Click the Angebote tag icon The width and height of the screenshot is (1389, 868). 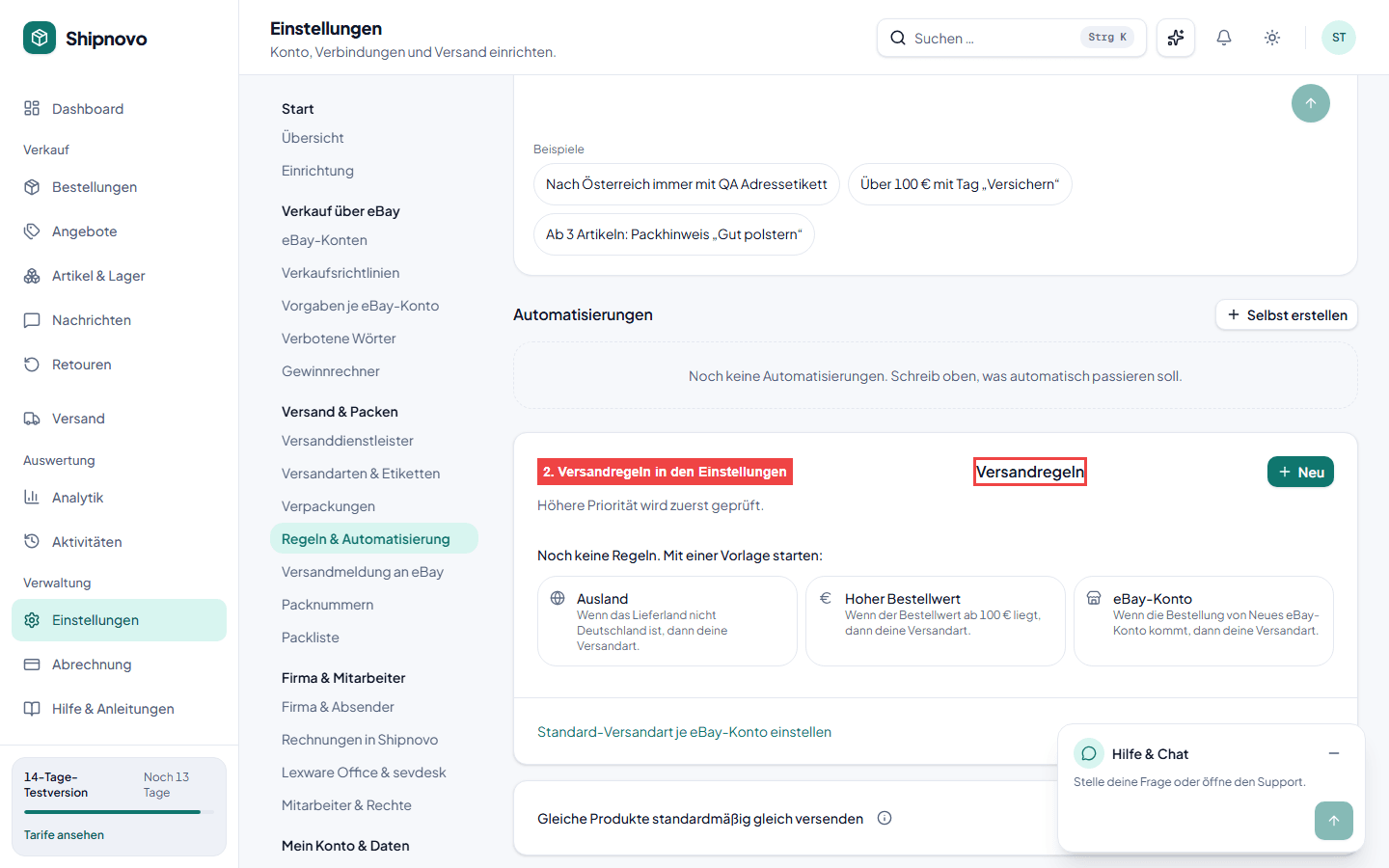click(x=32, y=231)
